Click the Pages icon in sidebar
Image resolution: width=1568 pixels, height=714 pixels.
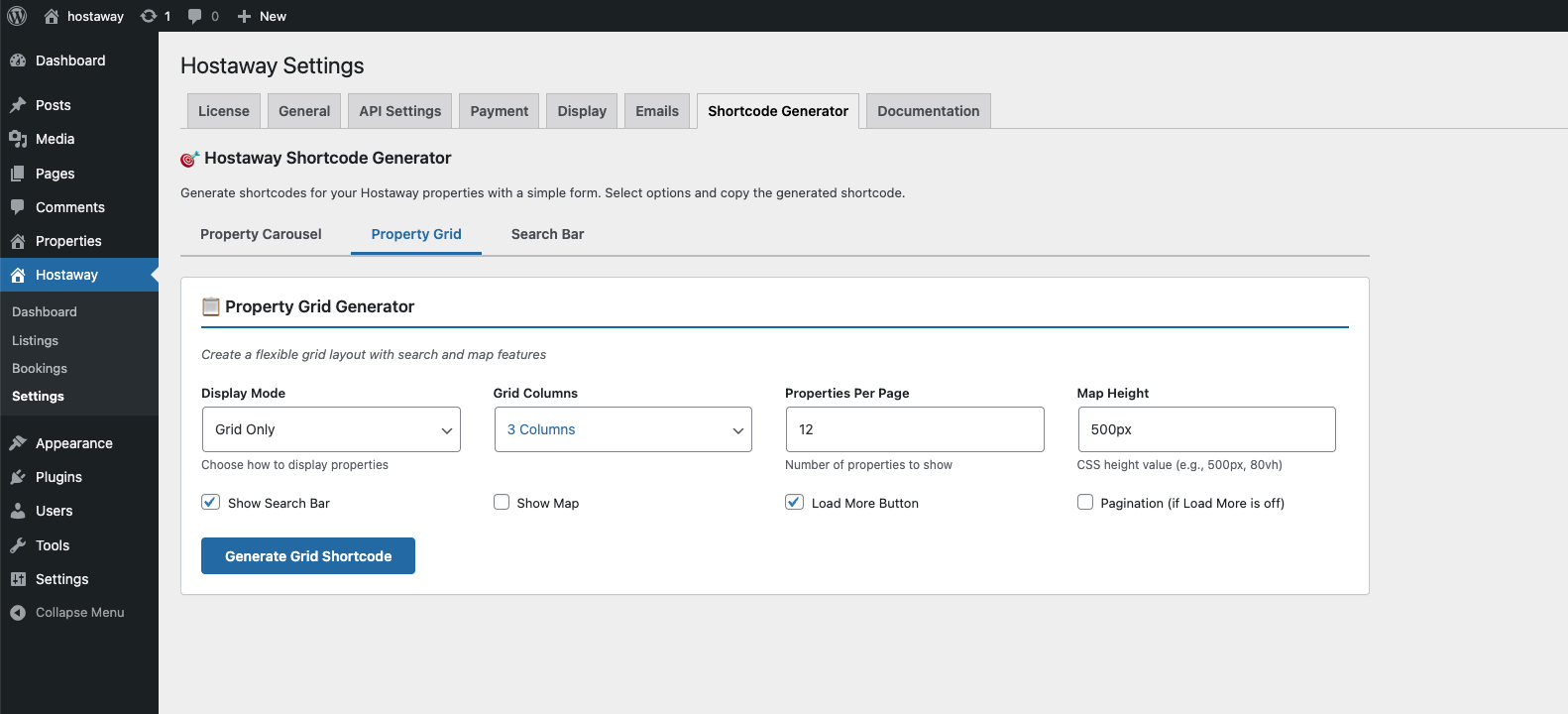pyautogui.click(x=18, y=174)
